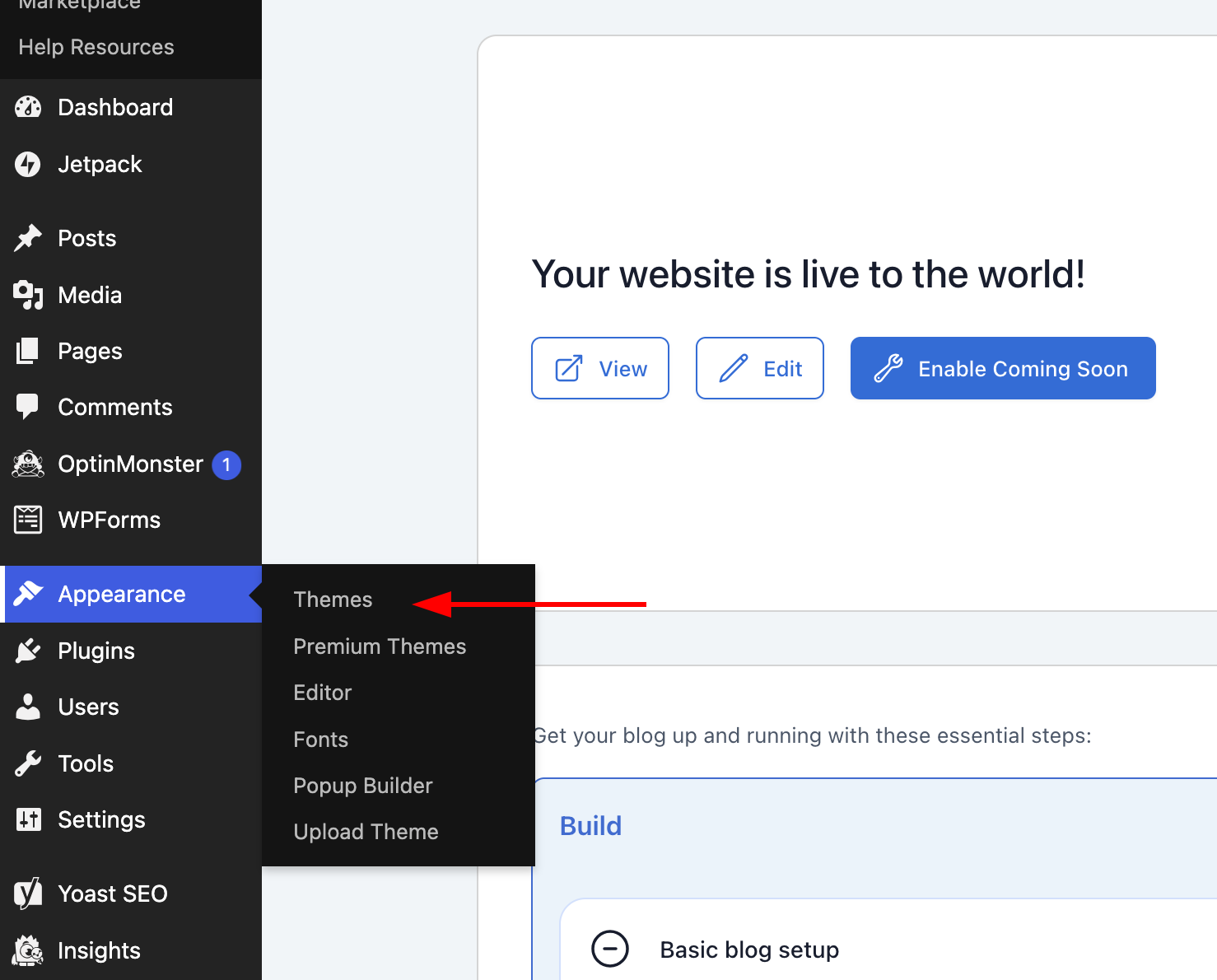Click the OptinMonster monster icon
This screenshot has height=980, width=1217.
(28, 464)
